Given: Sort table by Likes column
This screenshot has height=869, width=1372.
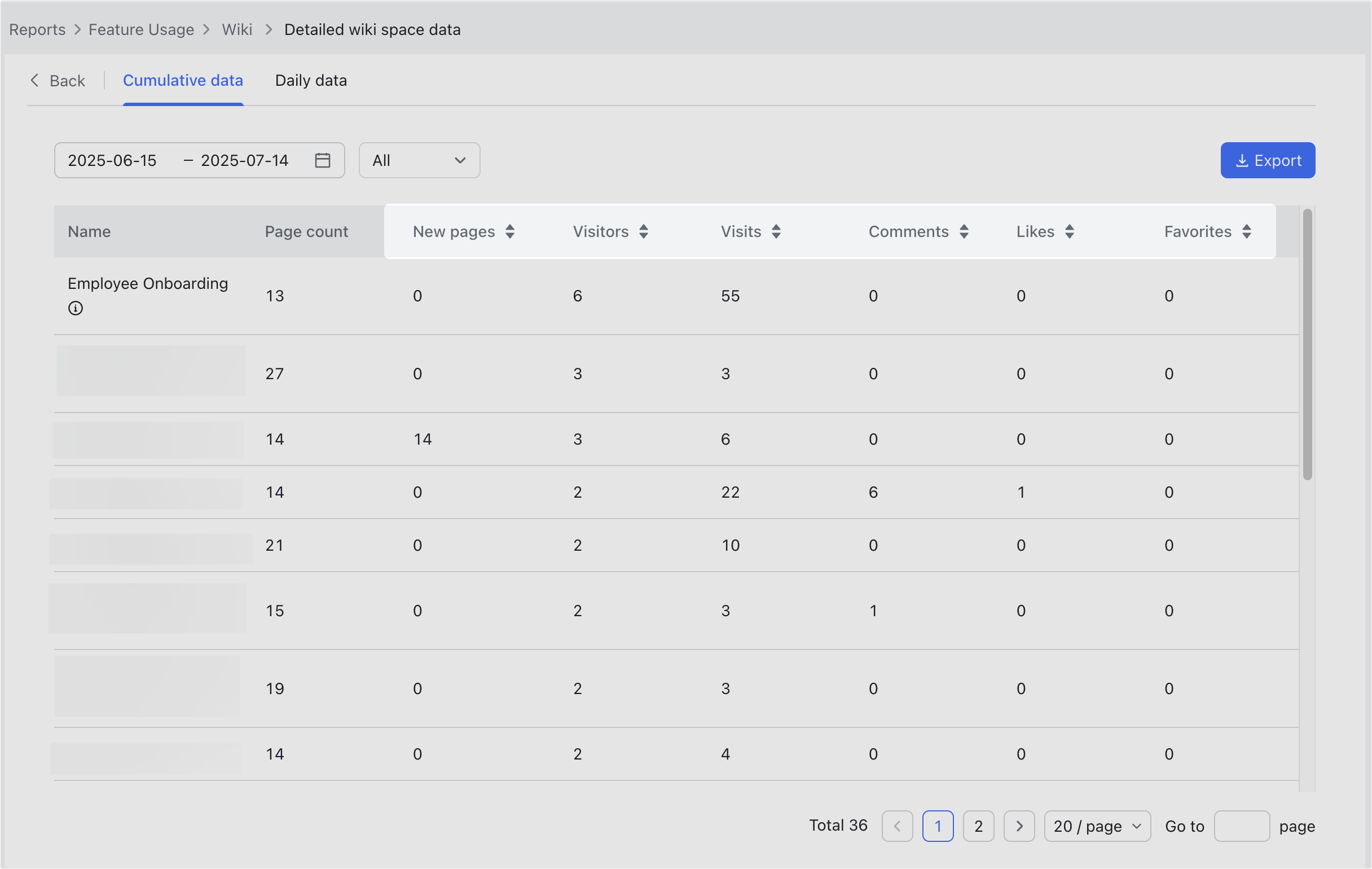Looking at the screenshot, I should point(1070,231).
